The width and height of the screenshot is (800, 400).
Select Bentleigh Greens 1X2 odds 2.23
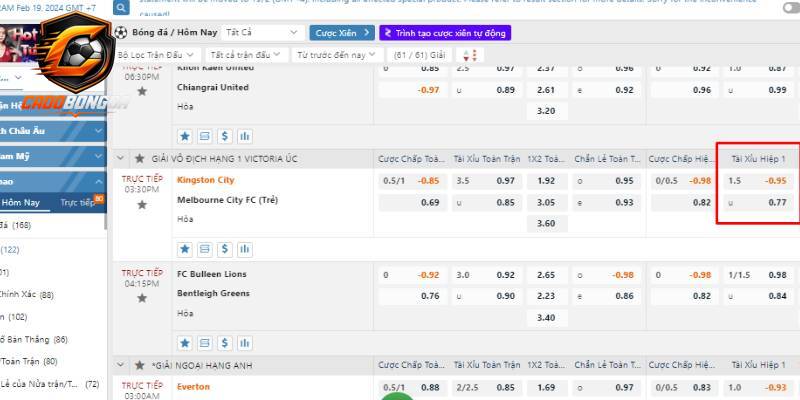pos(546,296)
